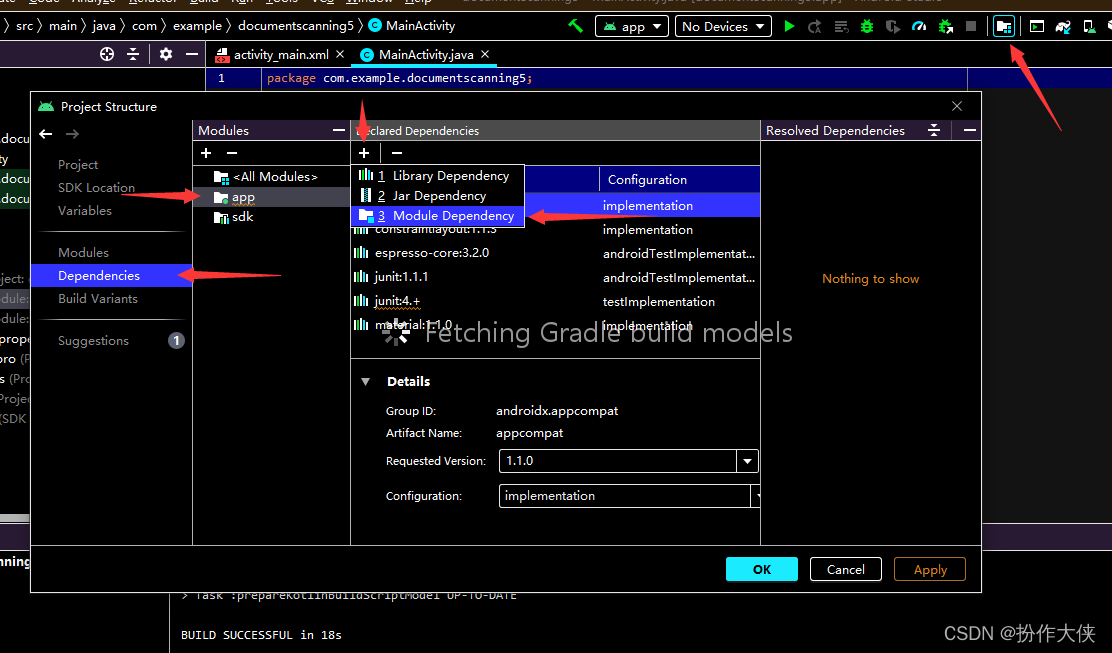The width and height of the screenshot is (1112, 653).
Task: Click Apply Changes and Restart Activity icon
Action: [815, 26]
